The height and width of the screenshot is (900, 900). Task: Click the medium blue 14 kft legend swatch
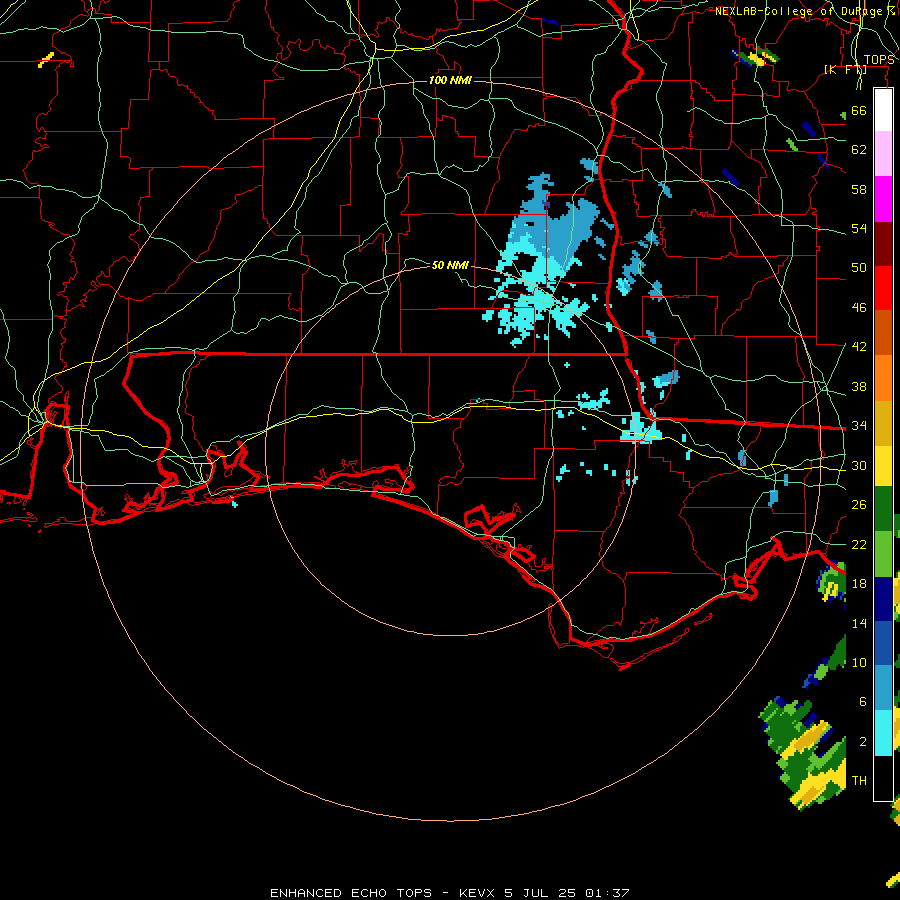click(x=883, y=643)
